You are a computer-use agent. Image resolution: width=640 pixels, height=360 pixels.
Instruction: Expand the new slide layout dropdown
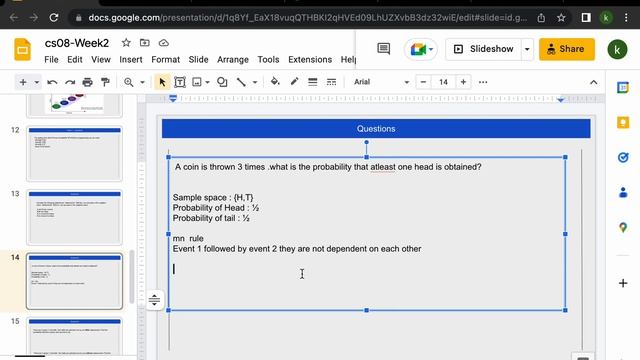click(x=37, y=82)
